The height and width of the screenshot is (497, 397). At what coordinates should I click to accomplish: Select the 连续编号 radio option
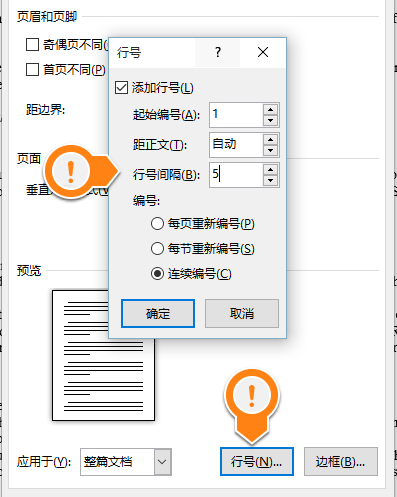(x=157, y=274)
